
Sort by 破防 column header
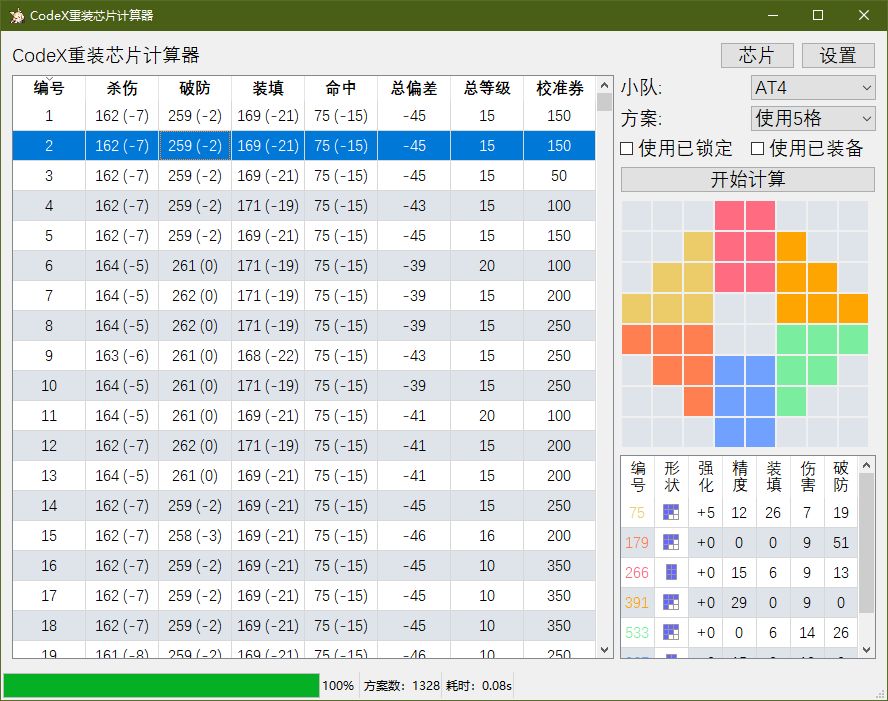(x=195, y=88)
